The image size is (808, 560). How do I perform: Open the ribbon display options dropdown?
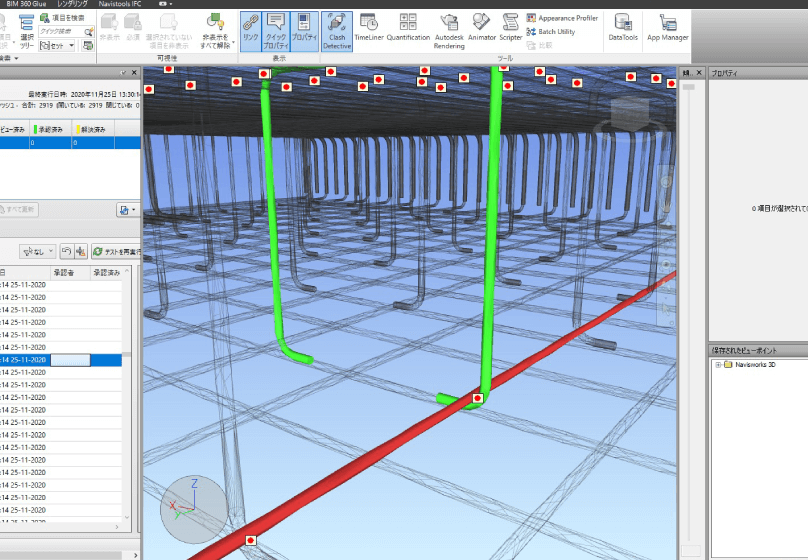coord(166,4)
